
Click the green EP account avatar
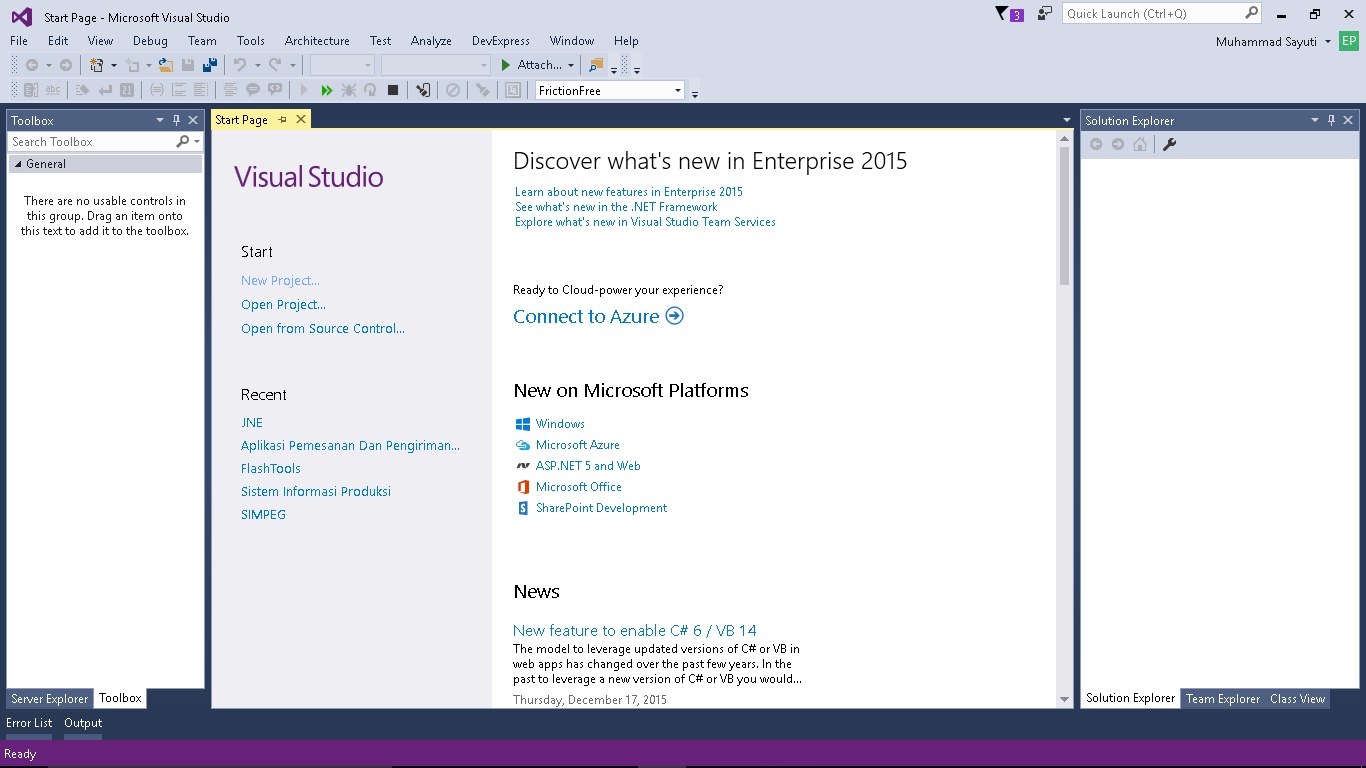click(x=1349, y=41)
